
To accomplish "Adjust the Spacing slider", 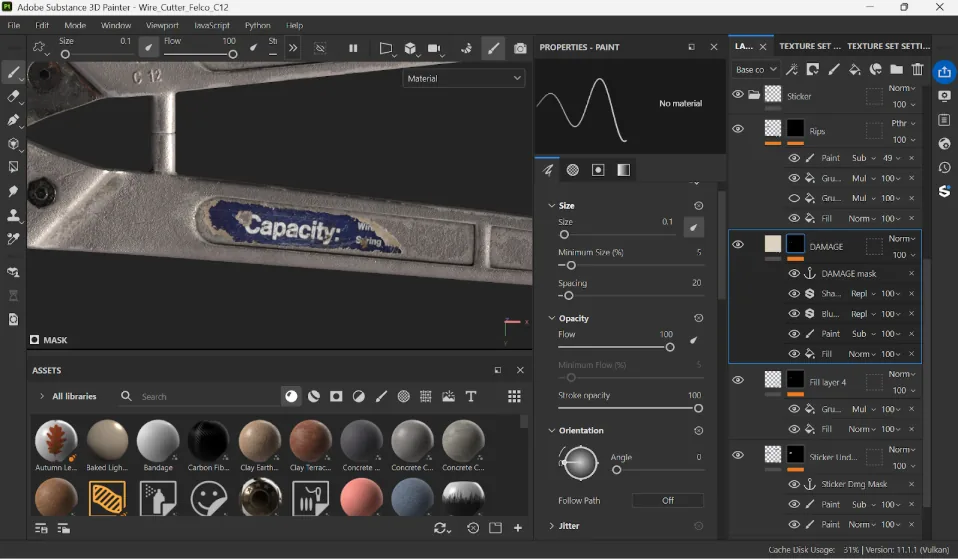I will pyautogui.click(x=631, y=296).
